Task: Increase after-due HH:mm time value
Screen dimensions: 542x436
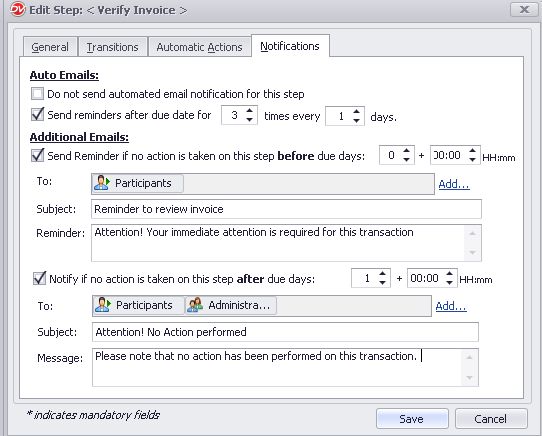Action: coord(449,273)
